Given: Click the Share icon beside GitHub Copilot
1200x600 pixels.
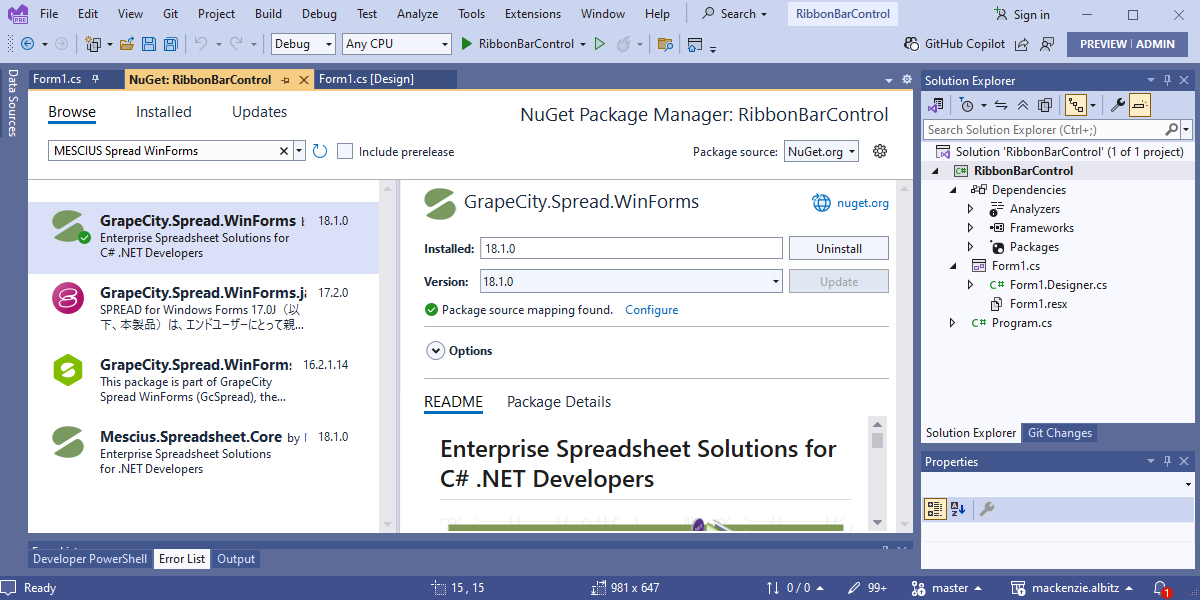Looking at the screenshot, I should pyautogui.click(x=1023, y=44).
